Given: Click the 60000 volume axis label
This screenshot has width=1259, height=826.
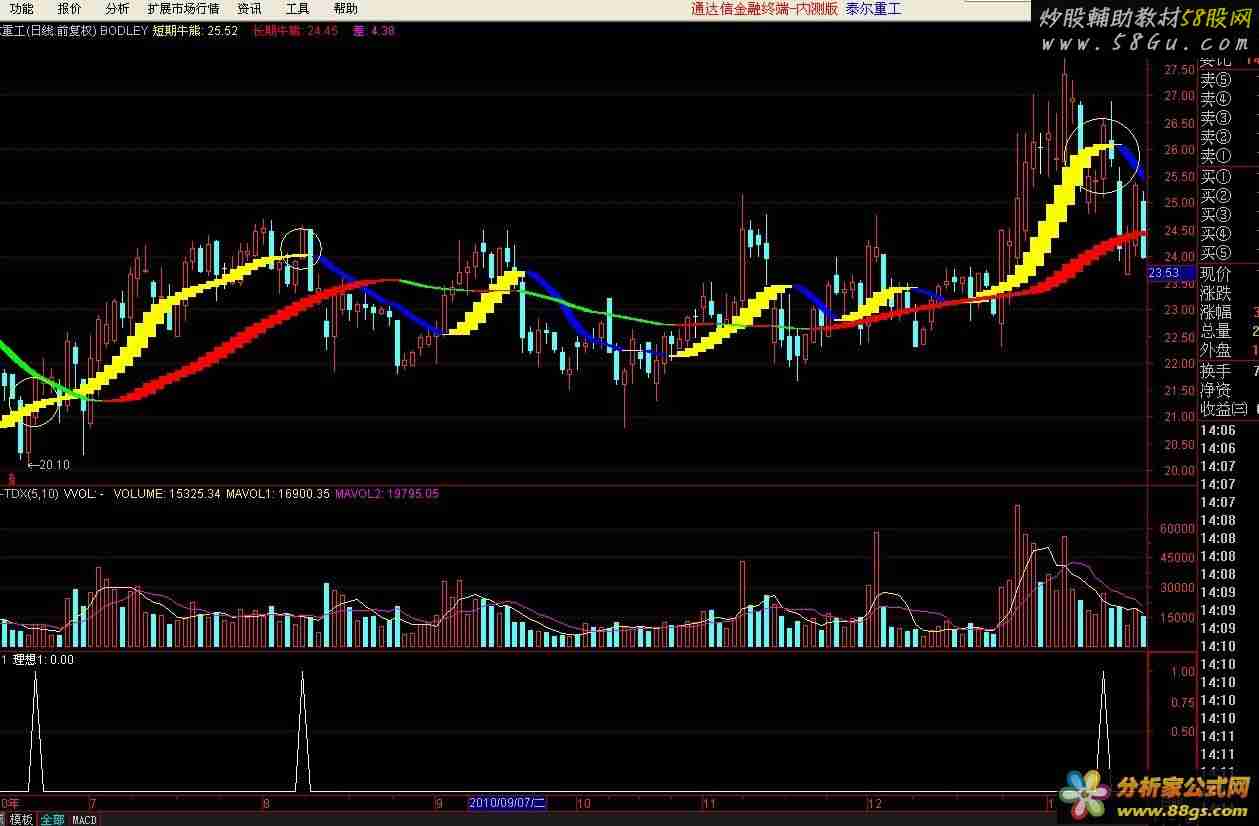Looking at the screenshot, I should (x=1178, y=528).
